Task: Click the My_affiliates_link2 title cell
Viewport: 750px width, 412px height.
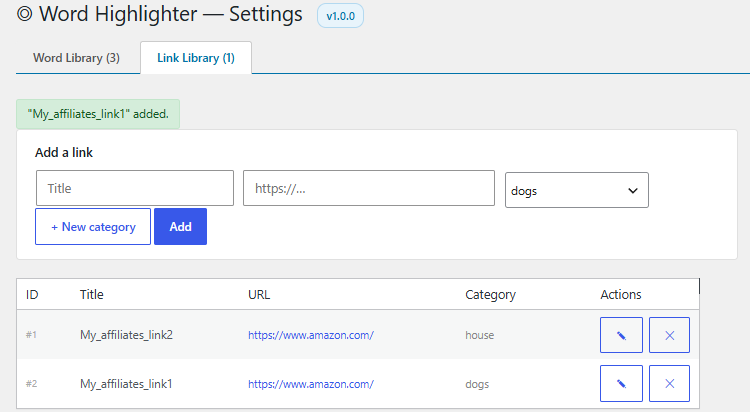Action: 126,335
